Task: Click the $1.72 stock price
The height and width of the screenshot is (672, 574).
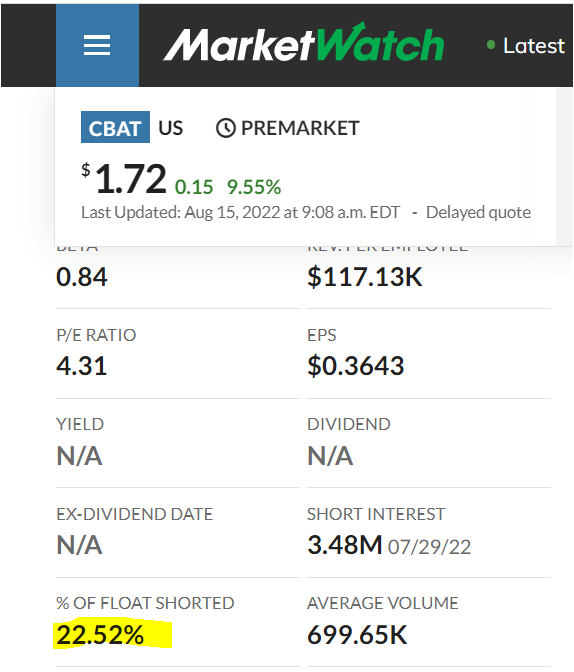Action: point(124,179)
